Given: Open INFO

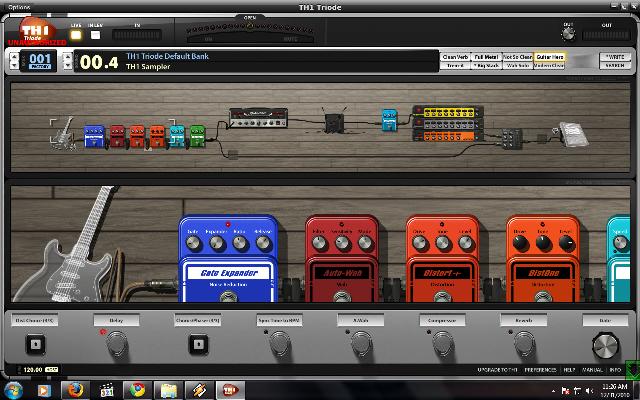Looking at the screenshot, I should coord(615,370).
